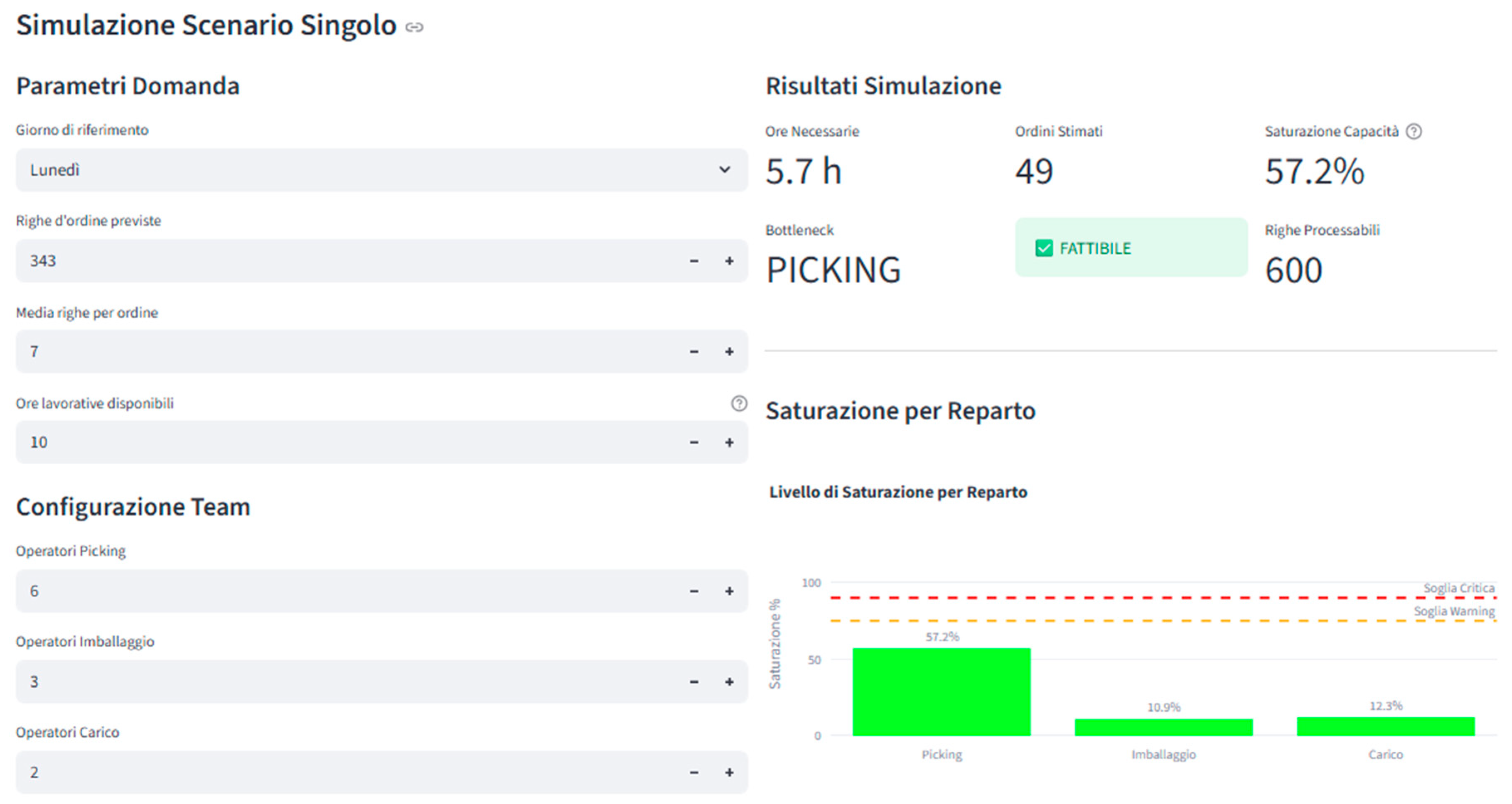Decrease Righe d'ordine previste value
The height and width of the screenshot is (804, 1512).
(x=694, y=261)
